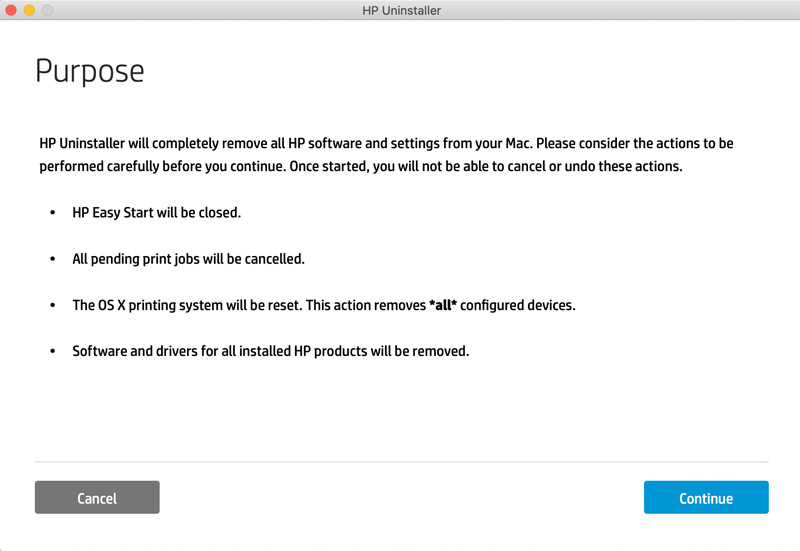Screen dimensions: 800x551
Task: Cancel the HP Uninstaller
Action: 97,497
